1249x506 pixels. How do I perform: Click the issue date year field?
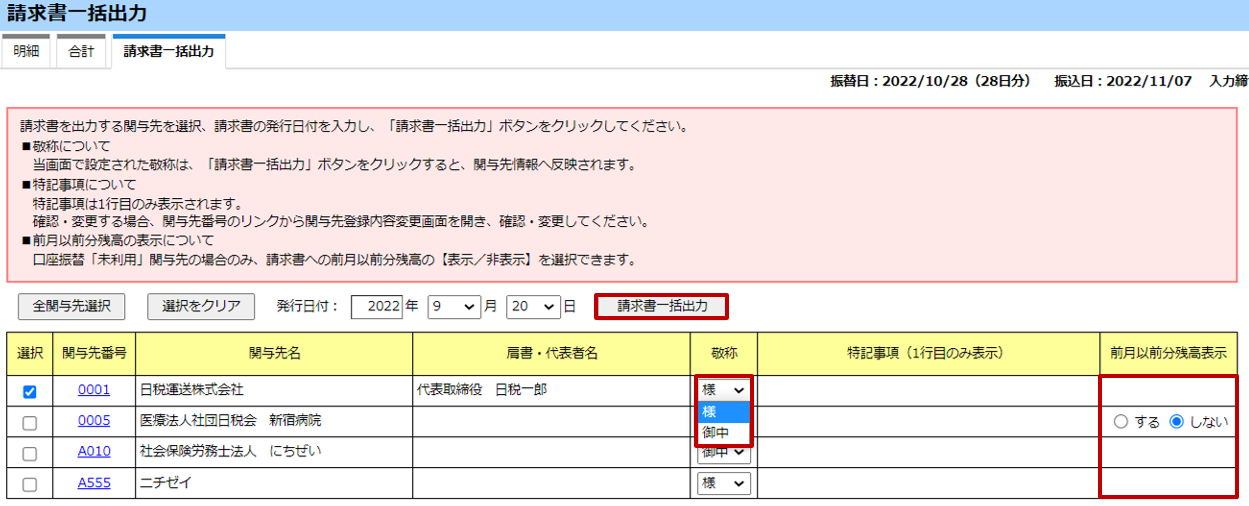tap(375, 306)
